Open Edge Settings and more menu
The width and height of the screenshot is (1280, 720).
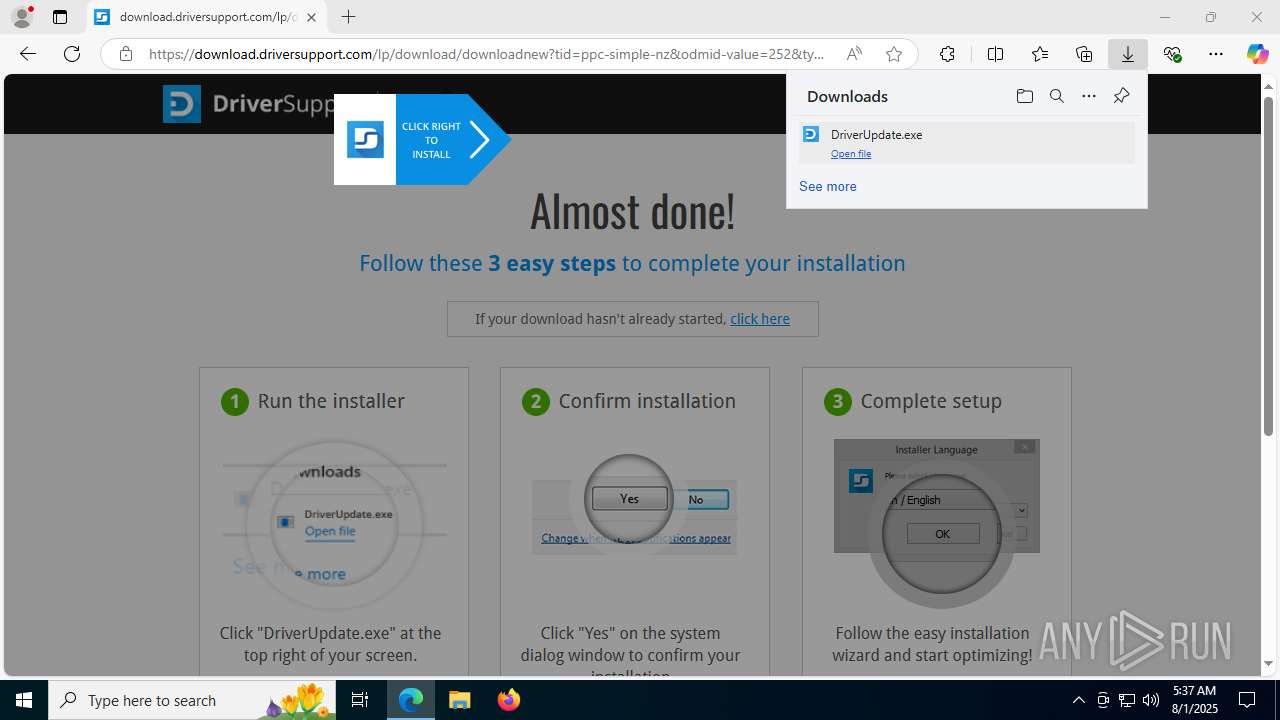tap(1216, 54)
